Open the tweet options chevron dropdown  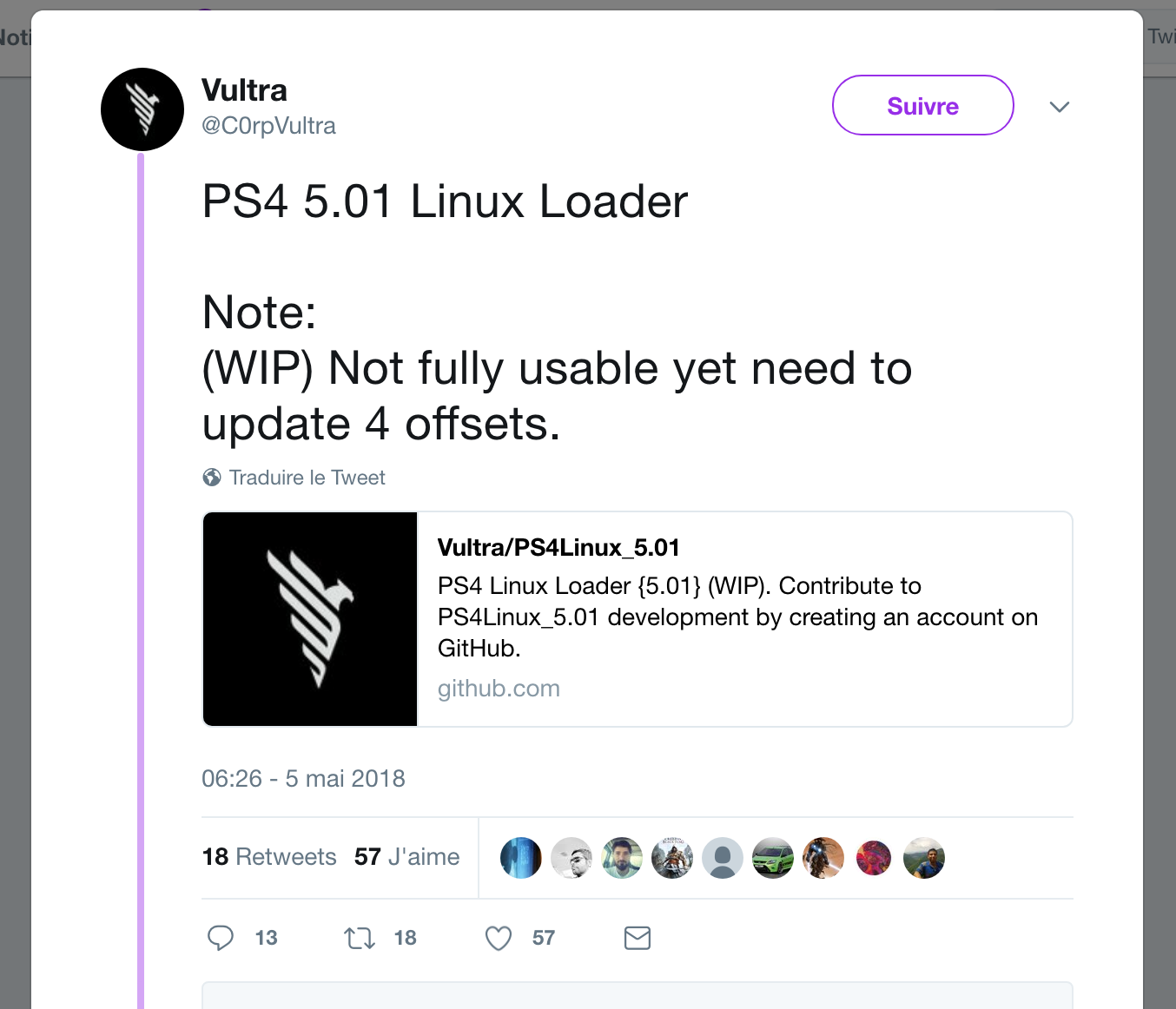click(1059, 107)
